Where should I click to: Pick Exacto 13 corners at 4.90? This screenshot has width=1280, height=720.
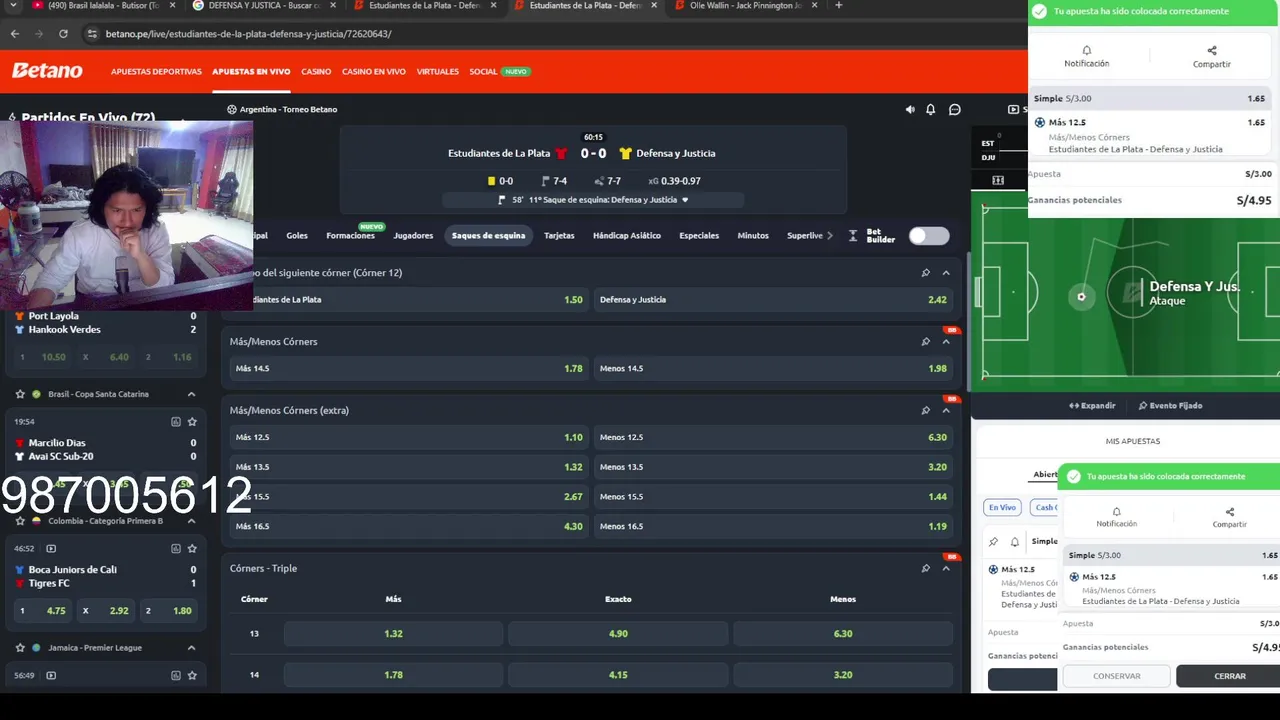(x=618, y=634)
